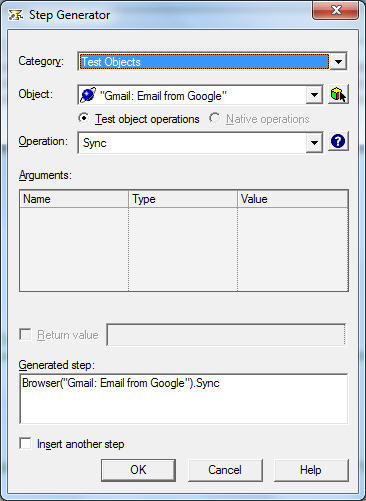The height and width of the screenshot is (501, 366).
Task: Click the Cancel button
Action: (x=225, y=470)
